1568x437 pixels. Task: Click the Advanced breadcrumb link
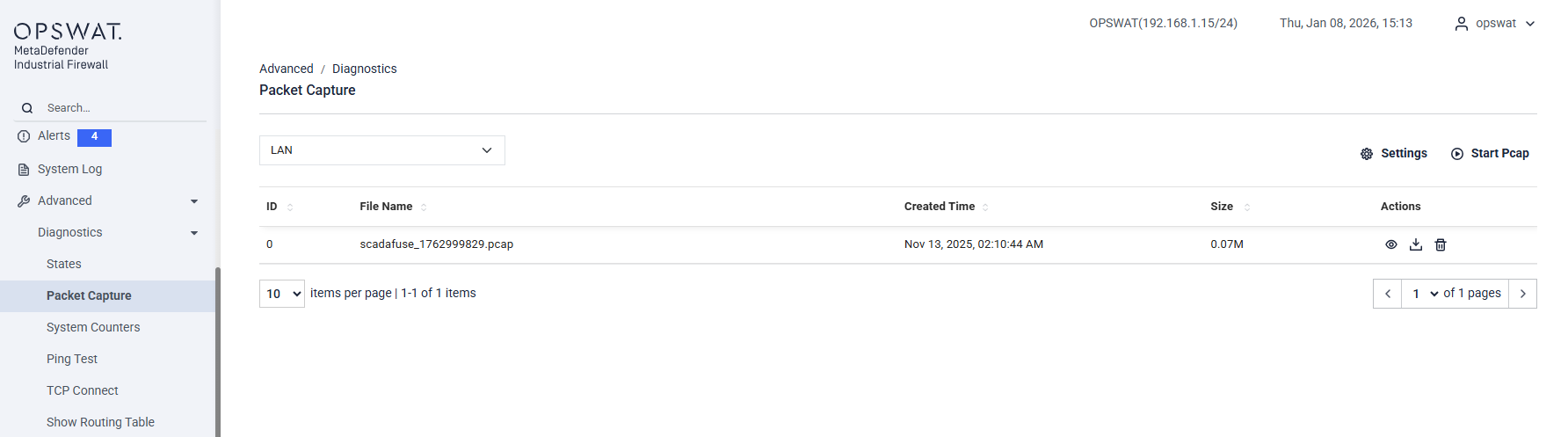pos(286,69)
